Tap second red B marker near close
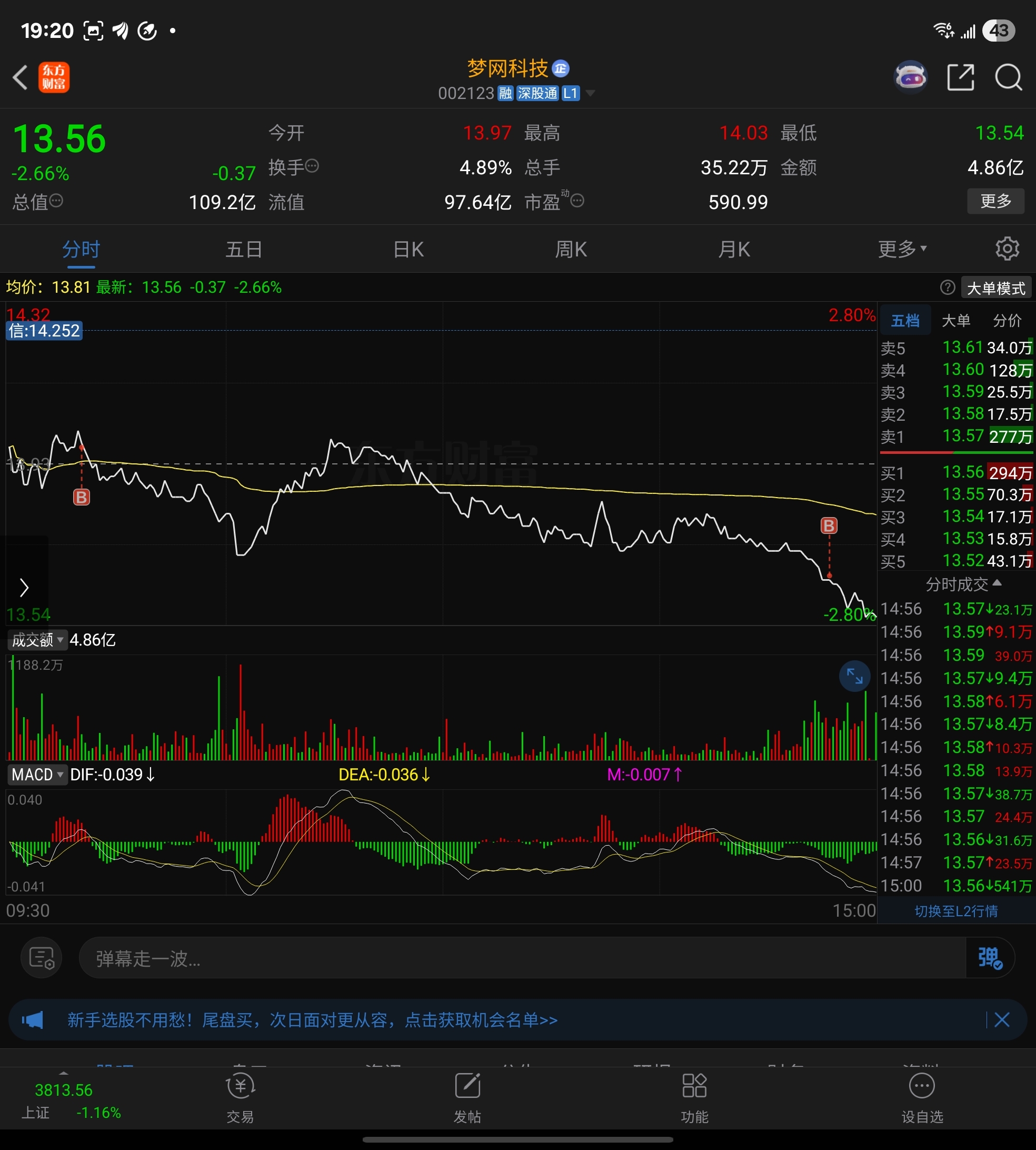This screenshot has width=1036, height=1150. point(829,526)
